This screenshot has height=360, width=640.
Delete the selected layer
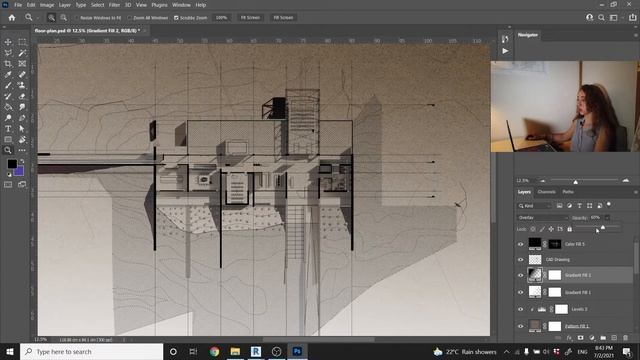(625, 338)
